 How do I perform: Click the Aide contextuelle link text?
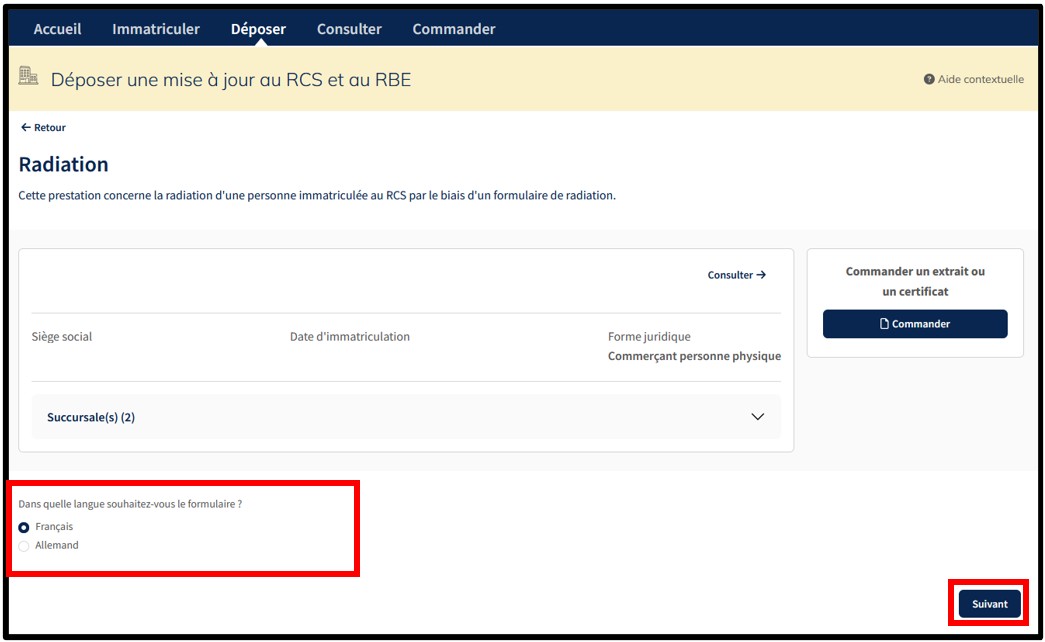(980, 79)
